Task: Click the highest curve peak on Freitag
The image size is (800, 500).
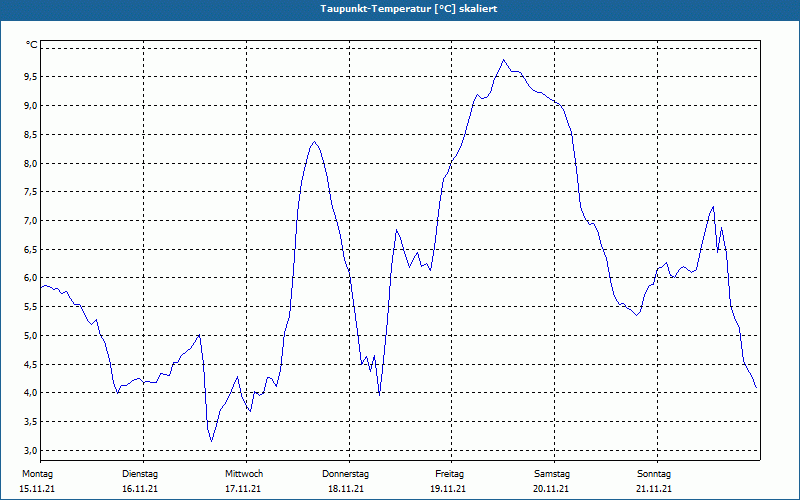Action: pos(504,60)
